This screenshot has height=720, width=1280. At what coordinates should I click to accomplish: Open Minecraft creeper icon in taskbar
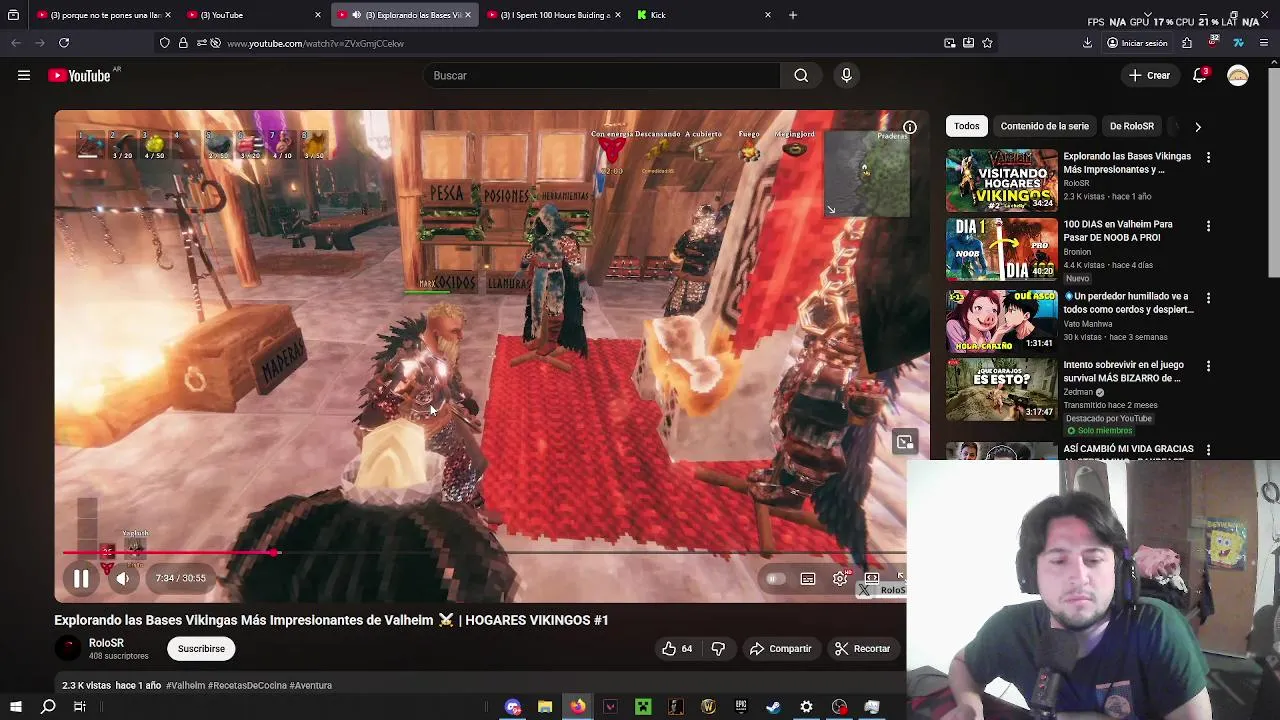643,707
